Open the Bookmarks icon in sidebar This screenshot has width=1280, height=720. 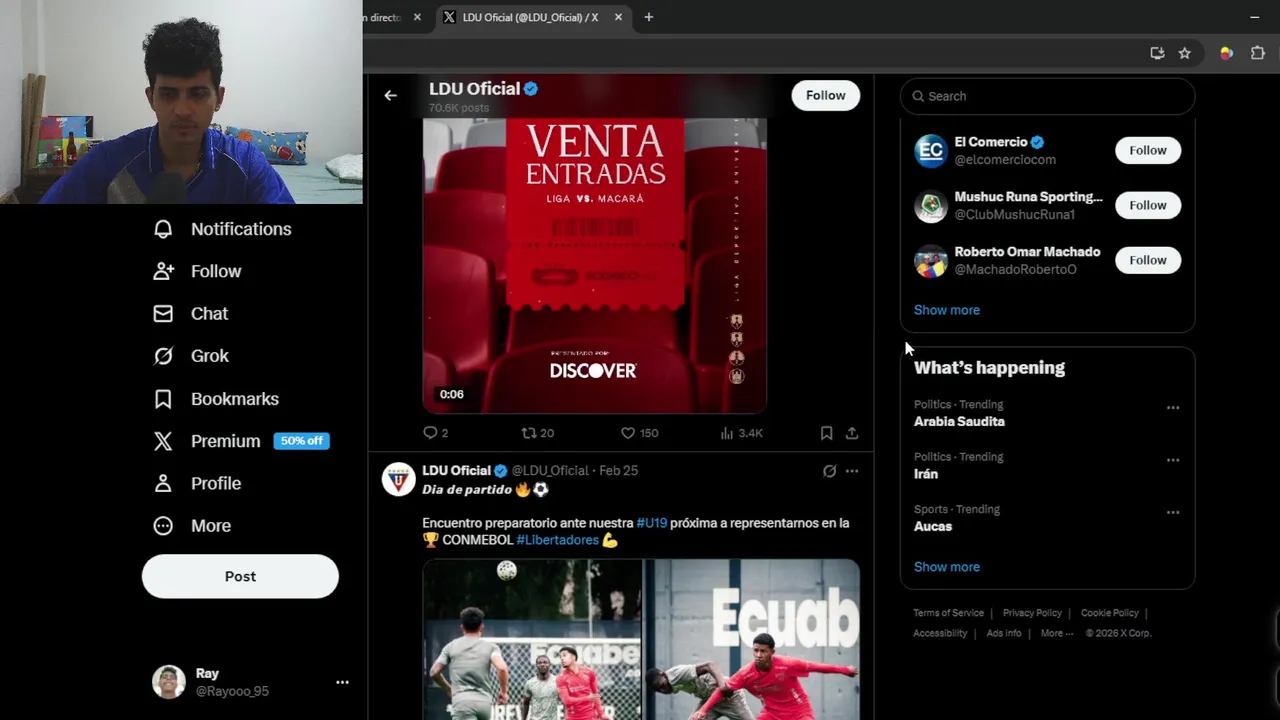pyautogui.click(x=163, y=399)
